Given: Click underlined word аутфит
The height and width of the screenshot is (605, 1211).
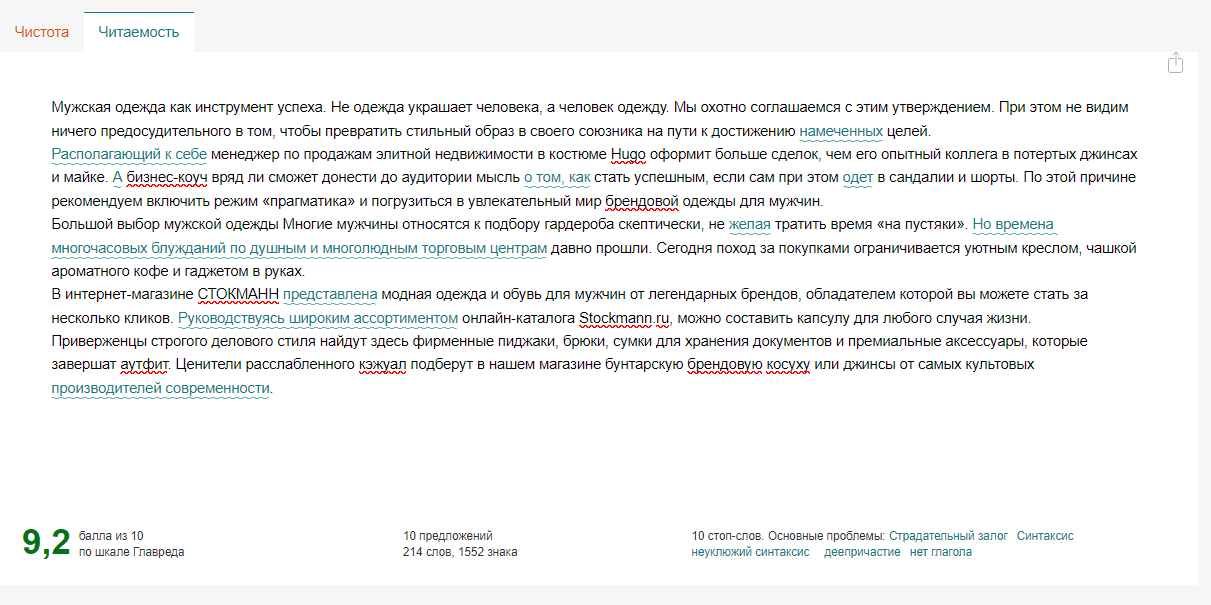Looking at the screenshot, I should pos(147,364).
